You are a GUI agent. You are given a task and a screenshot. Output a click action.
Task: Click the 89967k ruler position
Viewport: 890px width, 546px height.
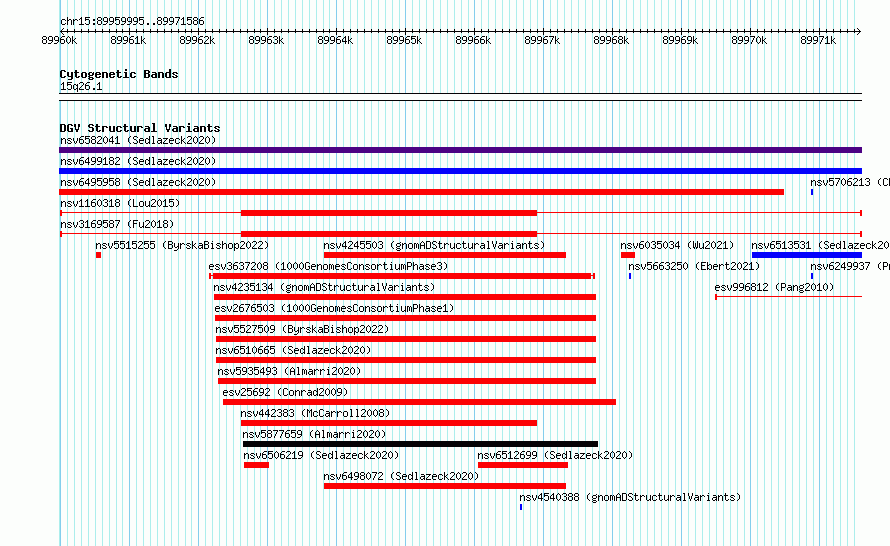tap(542, 40)
